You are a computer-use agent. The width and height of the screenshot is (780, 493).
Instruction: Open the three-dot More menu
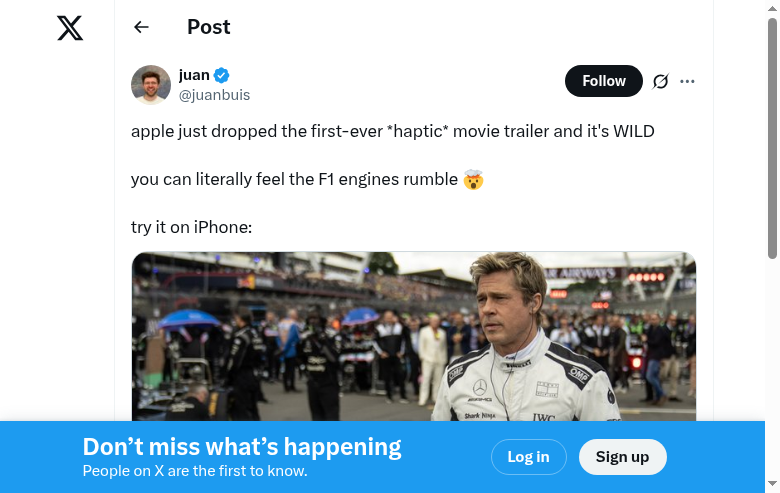pos(687,81)
